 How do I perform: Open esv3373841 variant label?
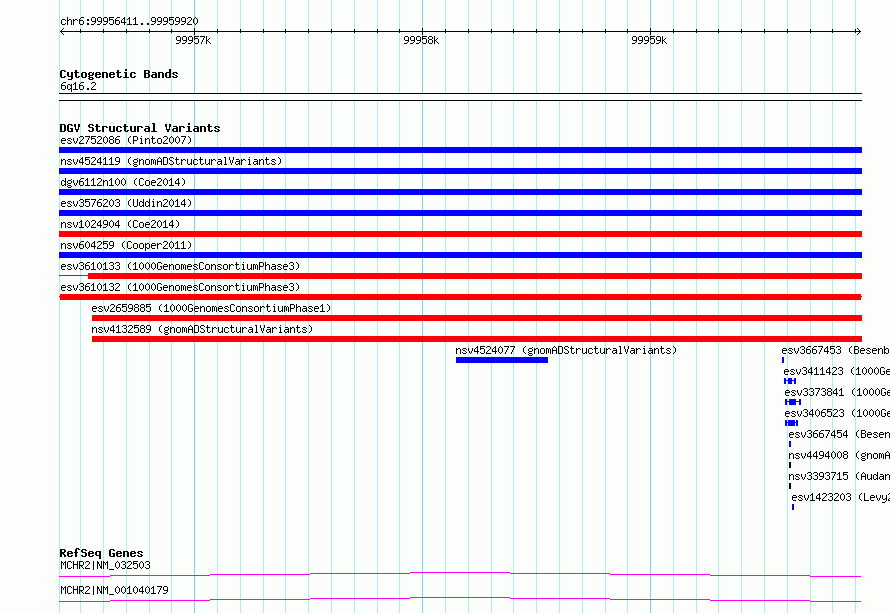point(837,392)
